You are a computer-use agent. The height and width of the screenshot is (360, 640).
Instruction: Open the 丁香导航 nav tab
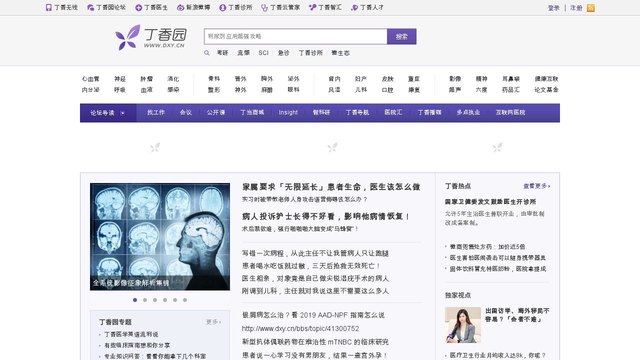(357, 112)
